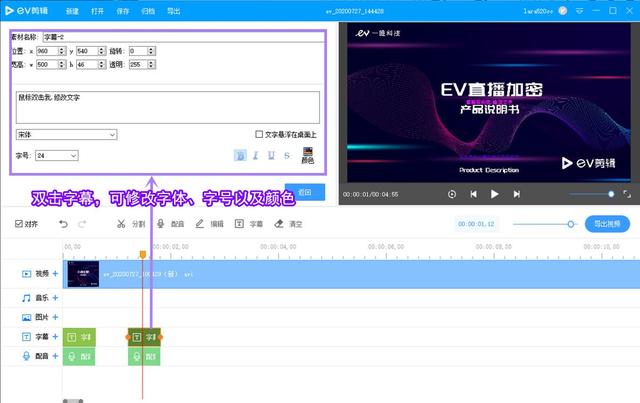Image resolution: width=640 pixels, height=403 pixels.
Task: Click the 配音 microphone toolbar tool
Action: click(x=170, y=224)
